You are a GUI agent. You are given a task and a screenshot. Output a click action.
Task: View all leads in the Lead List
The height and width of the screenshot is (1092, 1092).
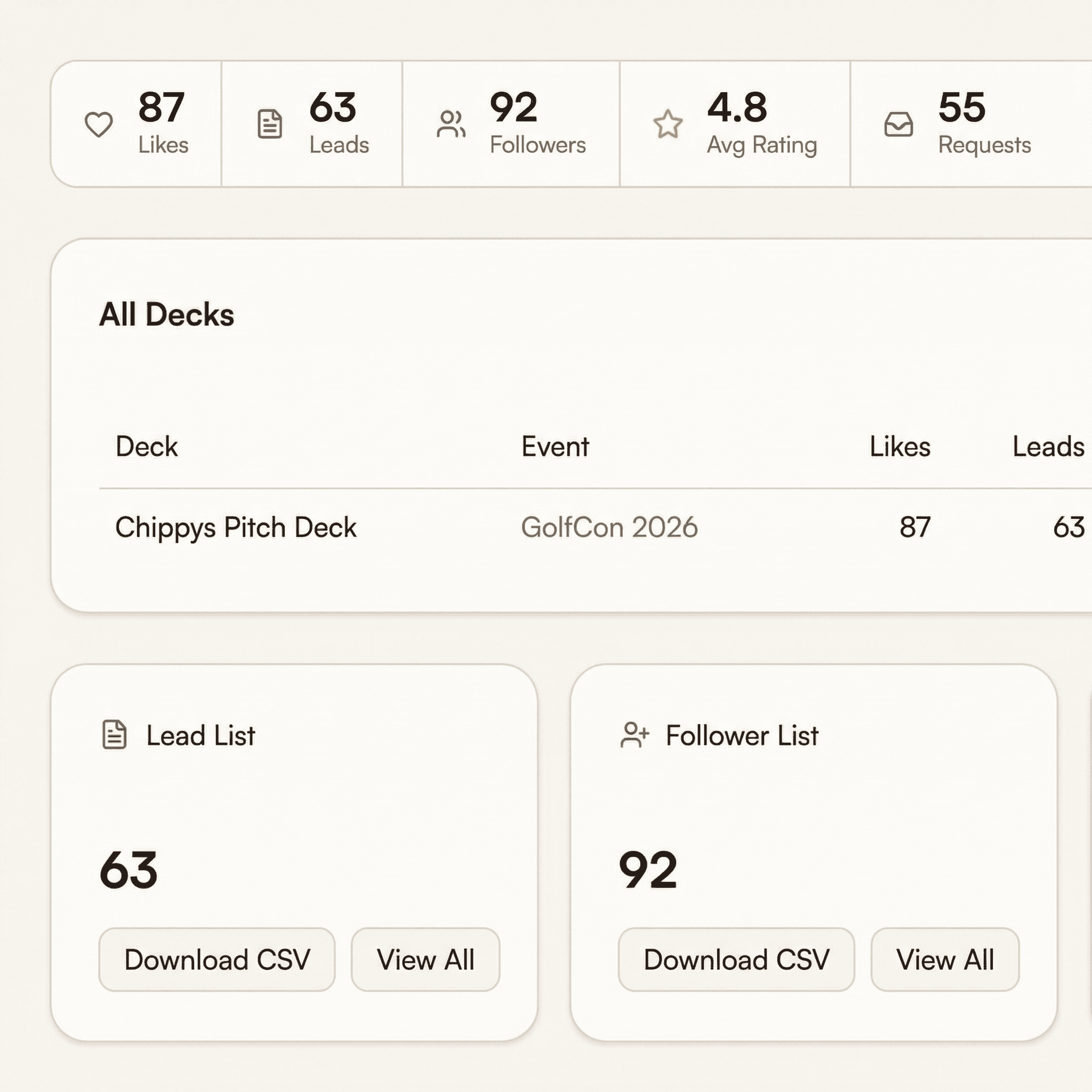click(425, 959)
